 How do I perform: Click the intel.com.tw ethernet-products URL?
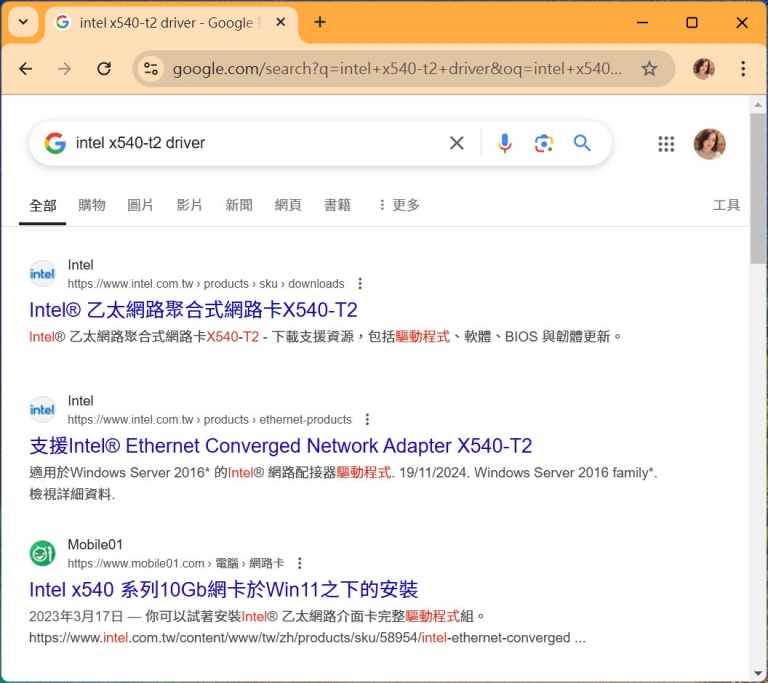pyautogui.click(x=210, y=419)
